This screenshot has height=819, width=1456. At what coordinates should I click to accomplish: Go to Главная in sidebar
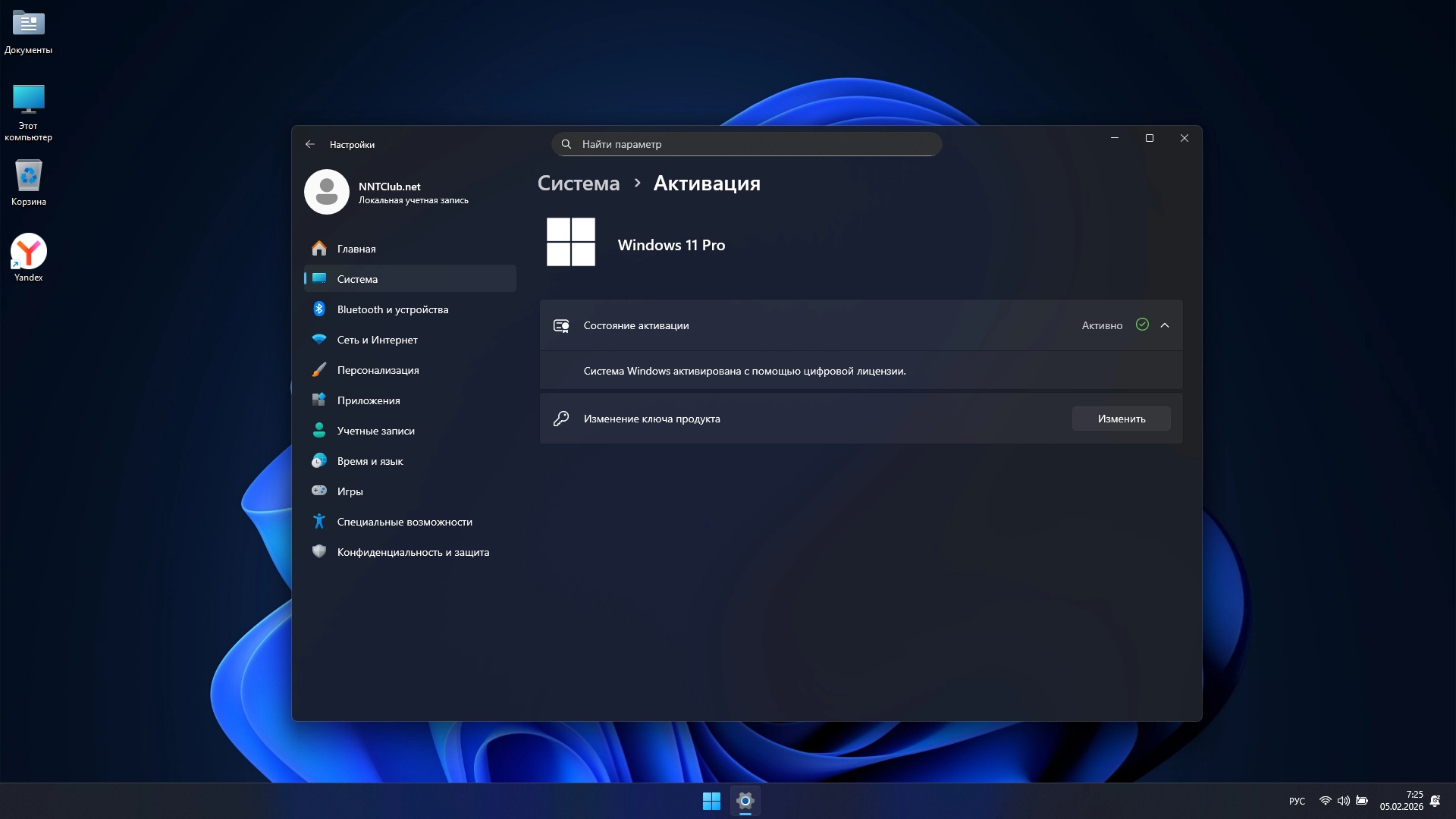[x=356, y=249]
